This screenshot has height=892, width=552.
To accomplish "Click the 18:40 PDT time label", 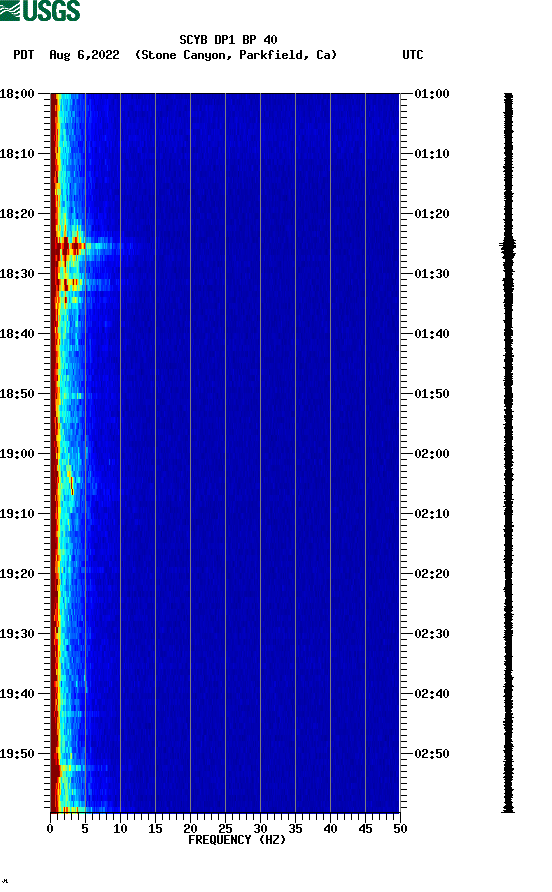I will coord(17,334).
